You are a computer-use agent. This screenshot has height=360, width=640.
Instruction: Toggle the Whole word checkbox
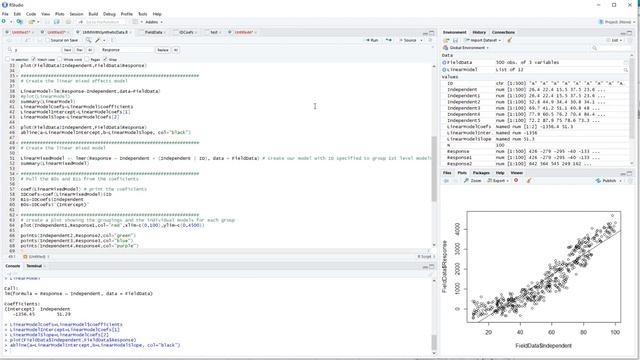click(x=60, y=59)
